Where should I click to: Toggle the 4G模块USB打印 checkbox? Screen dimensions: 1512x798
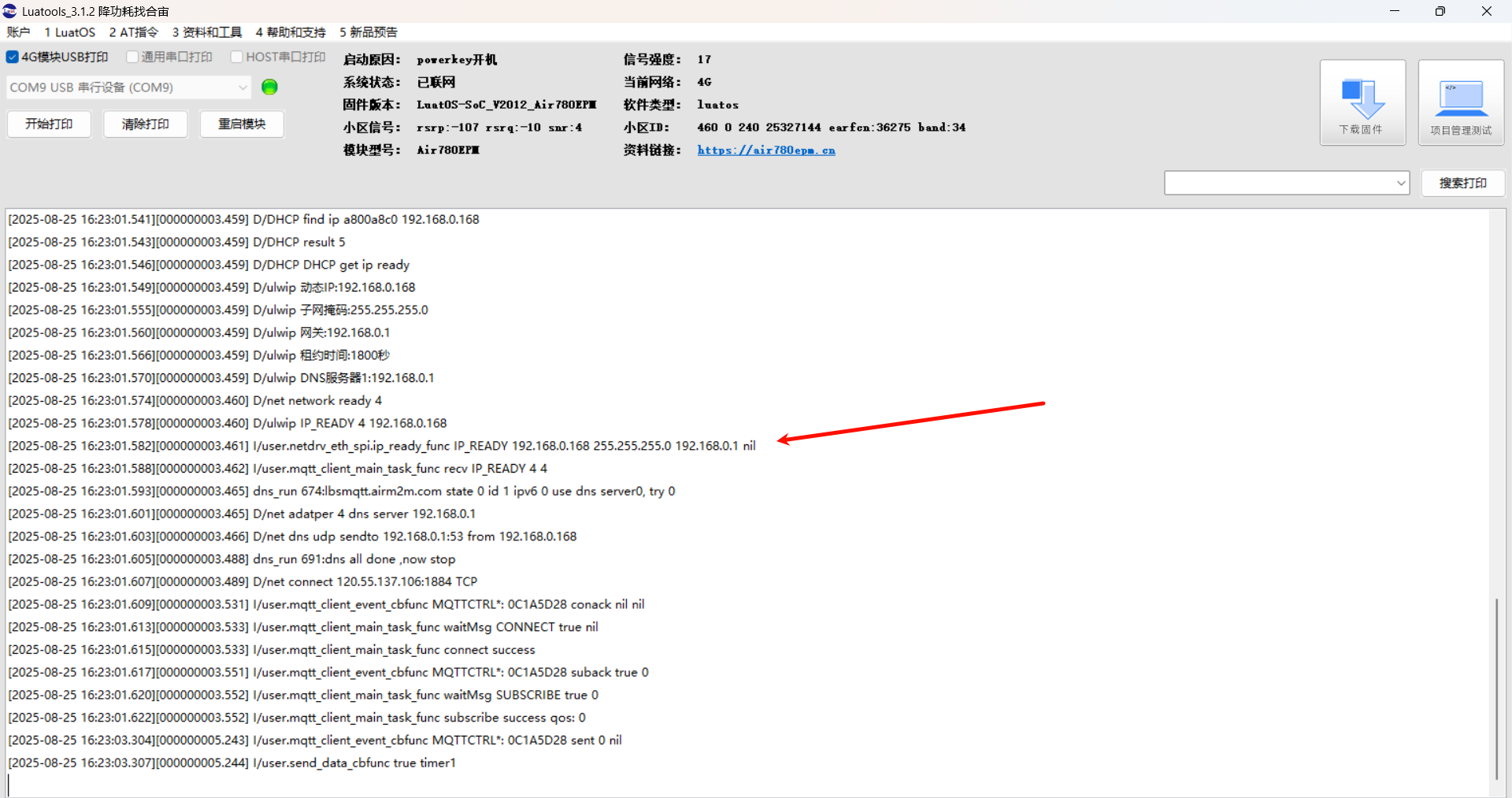coord(13,57)
